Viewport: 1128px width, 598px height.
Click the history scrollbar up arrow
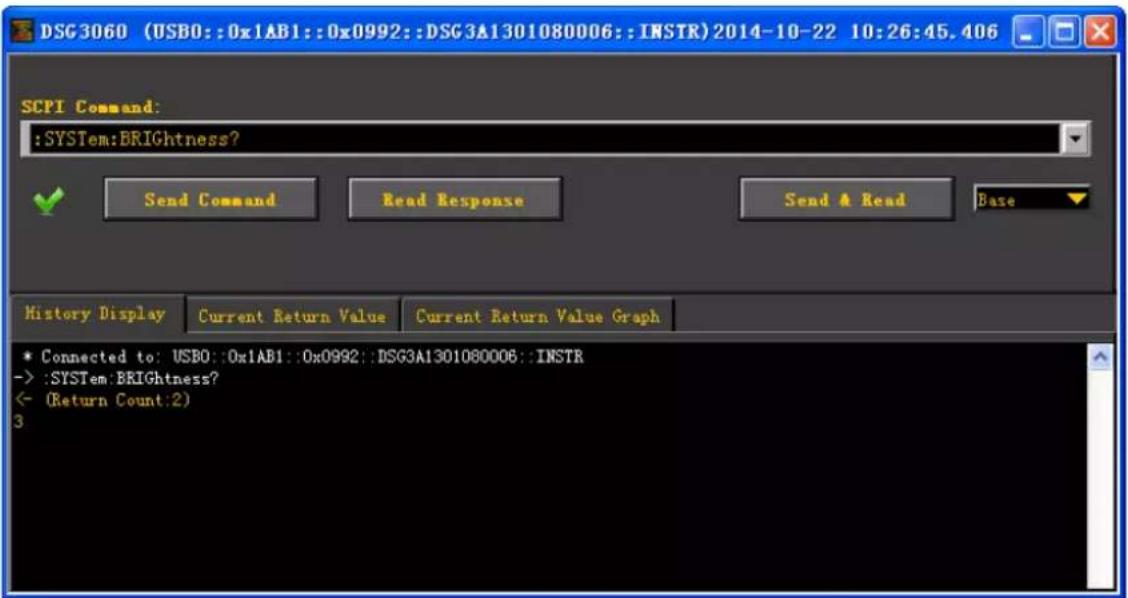point(1101,356)
